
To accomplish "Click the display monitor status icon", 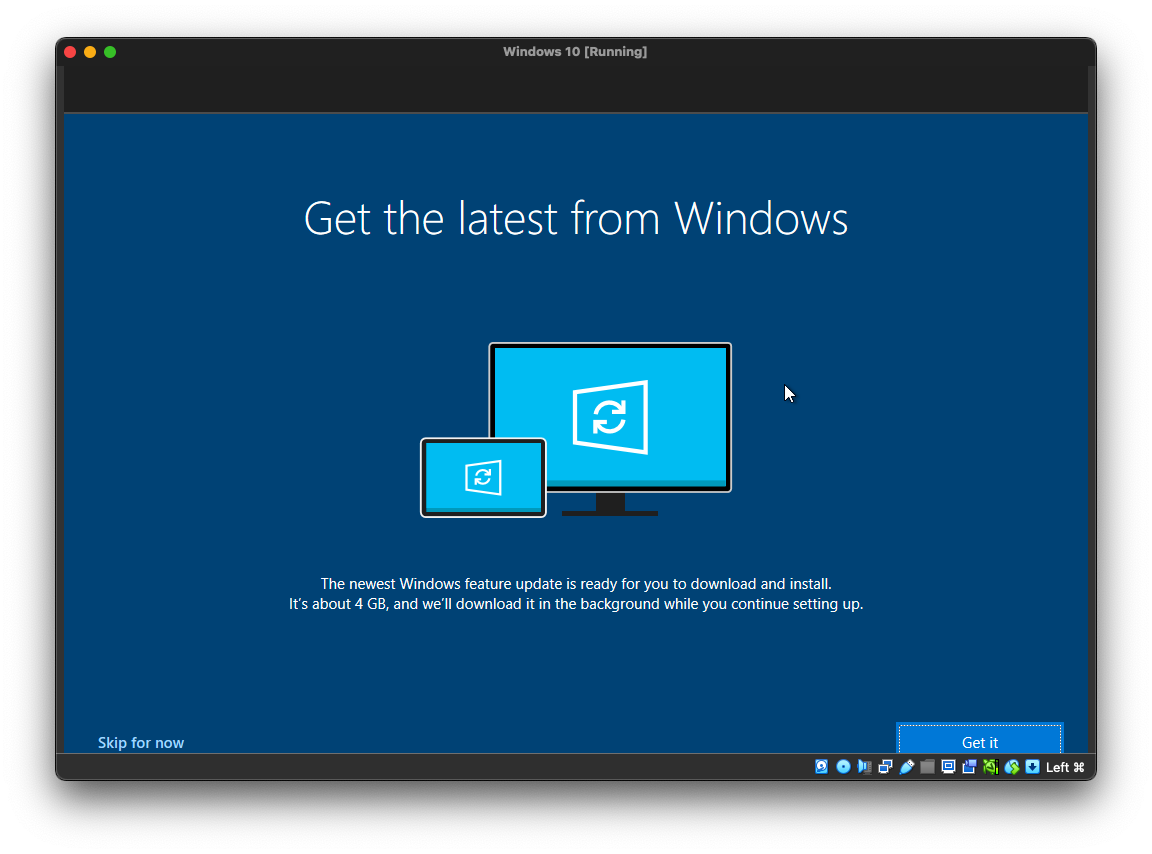I will click(x=948, y=767).
